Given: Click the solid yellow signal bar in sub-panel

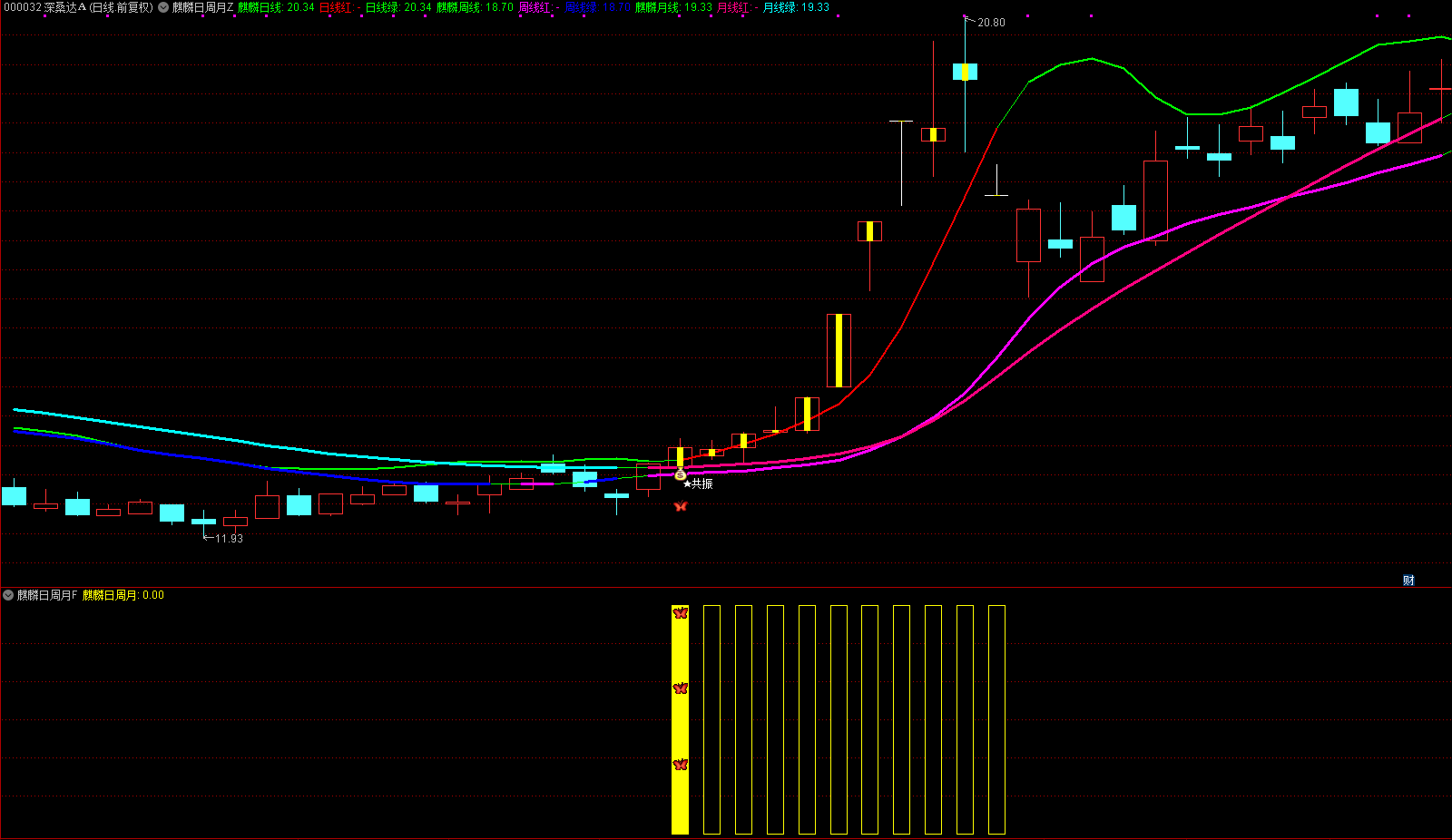Looking at the screenshot, I should tap(681, 719).
